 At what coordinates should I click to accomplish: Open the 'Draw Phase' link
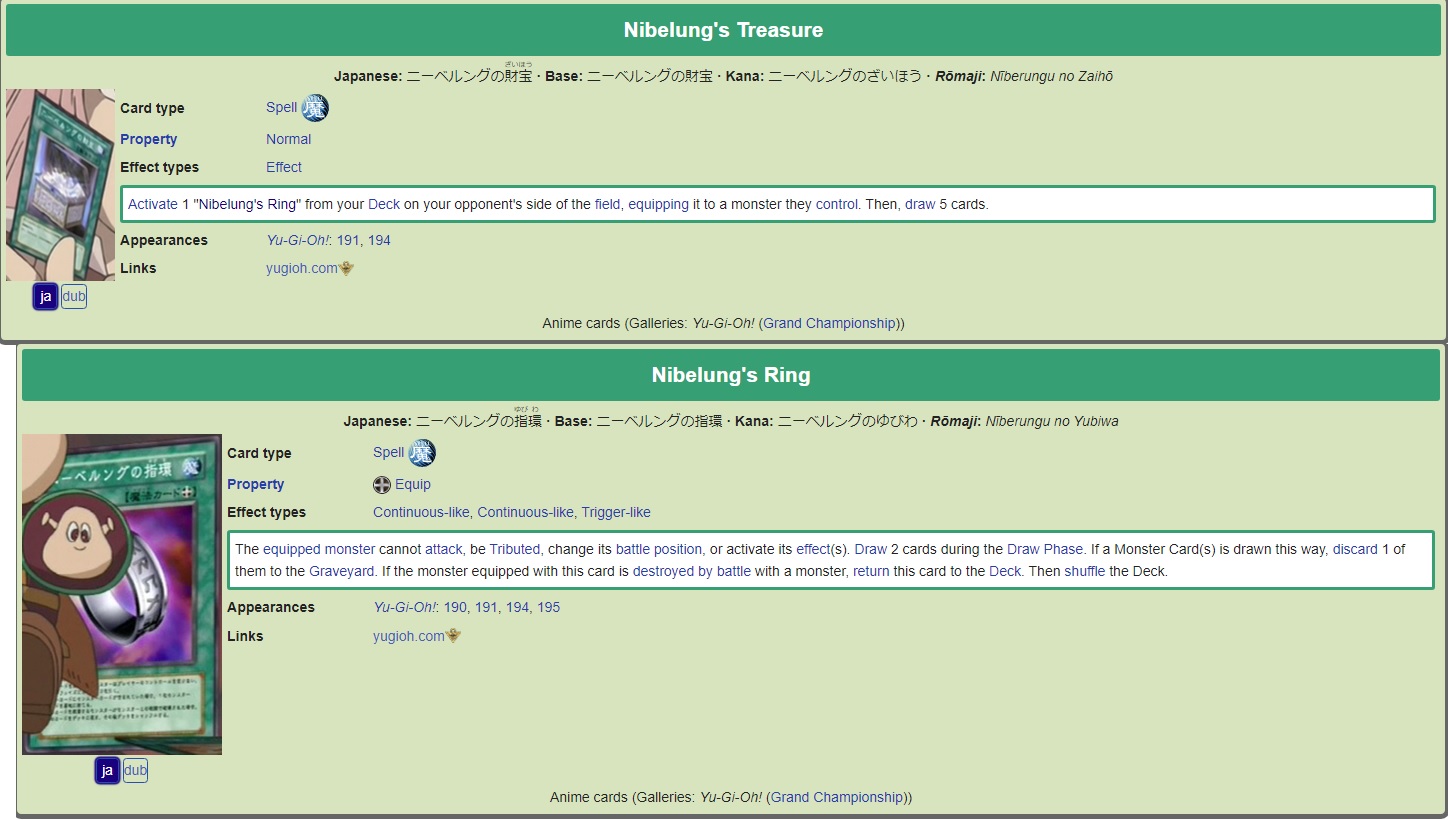pyautogui.click(x=1046, y=549)
